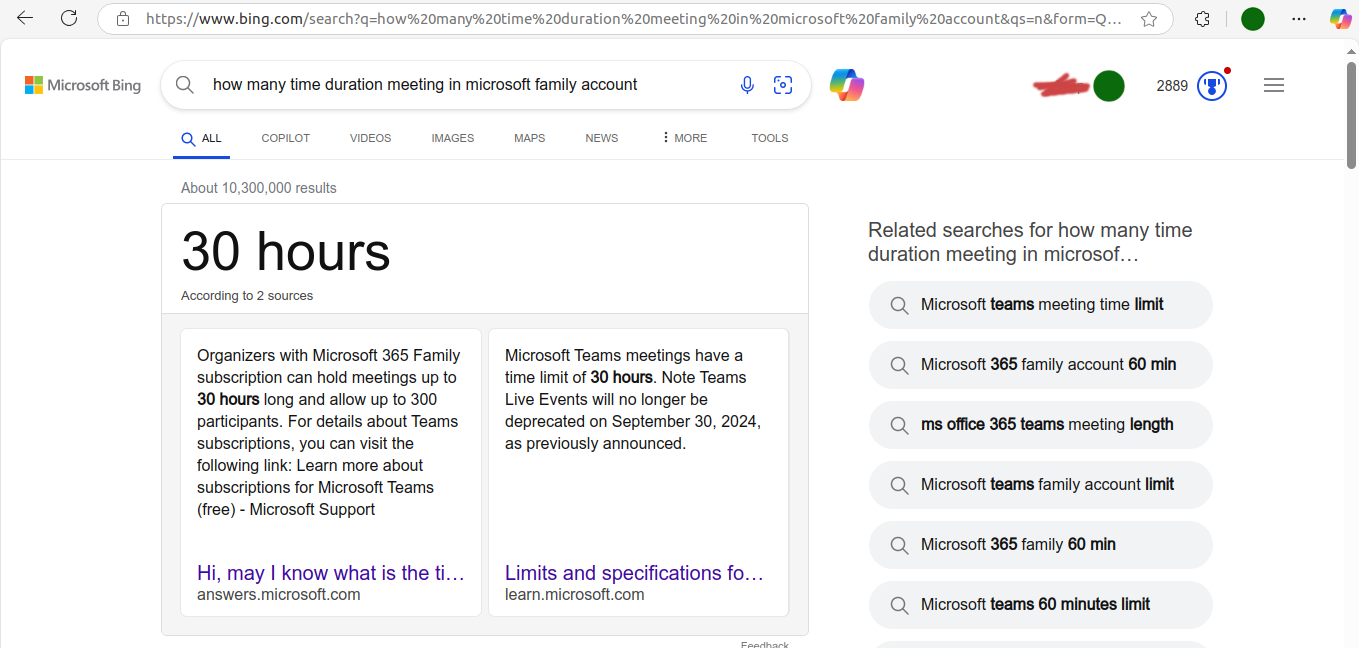Start voice search with the microphone icon

pos(747,85)
